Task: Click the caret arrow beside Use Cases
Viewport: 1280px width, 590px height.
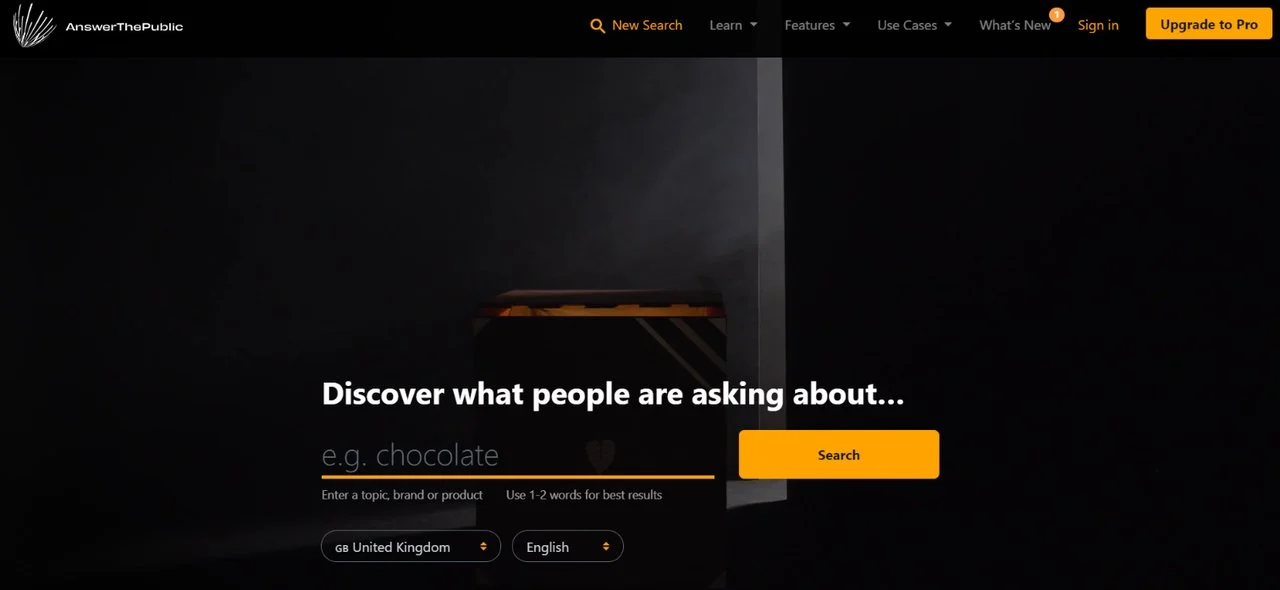Action: 948,25
